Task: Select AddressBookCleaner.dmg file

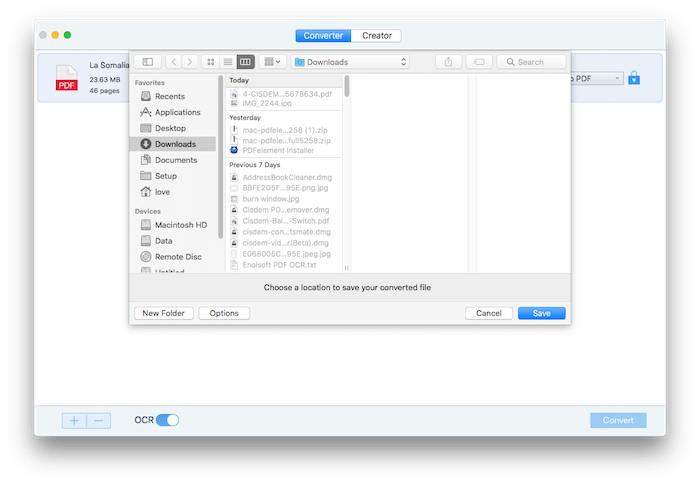Action: point(284,178)
